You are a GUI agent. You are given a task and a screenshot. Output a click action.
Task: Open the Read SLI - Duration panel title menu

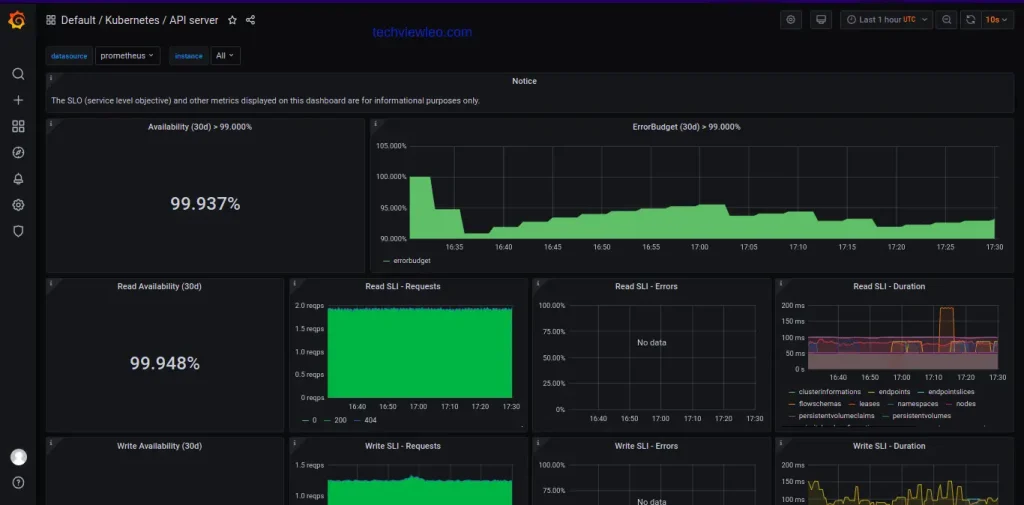(889, 286)
